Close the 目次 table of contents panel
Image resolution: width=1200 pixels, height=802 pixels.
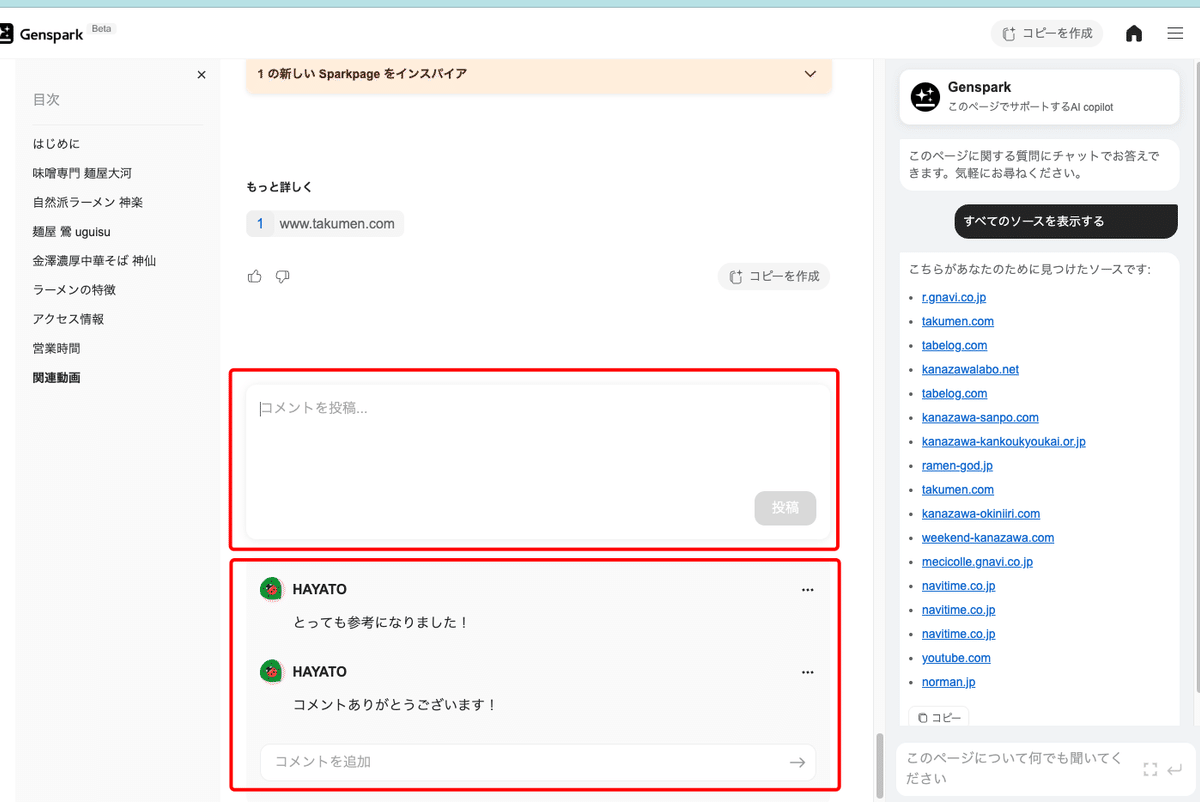pos(201,75)
